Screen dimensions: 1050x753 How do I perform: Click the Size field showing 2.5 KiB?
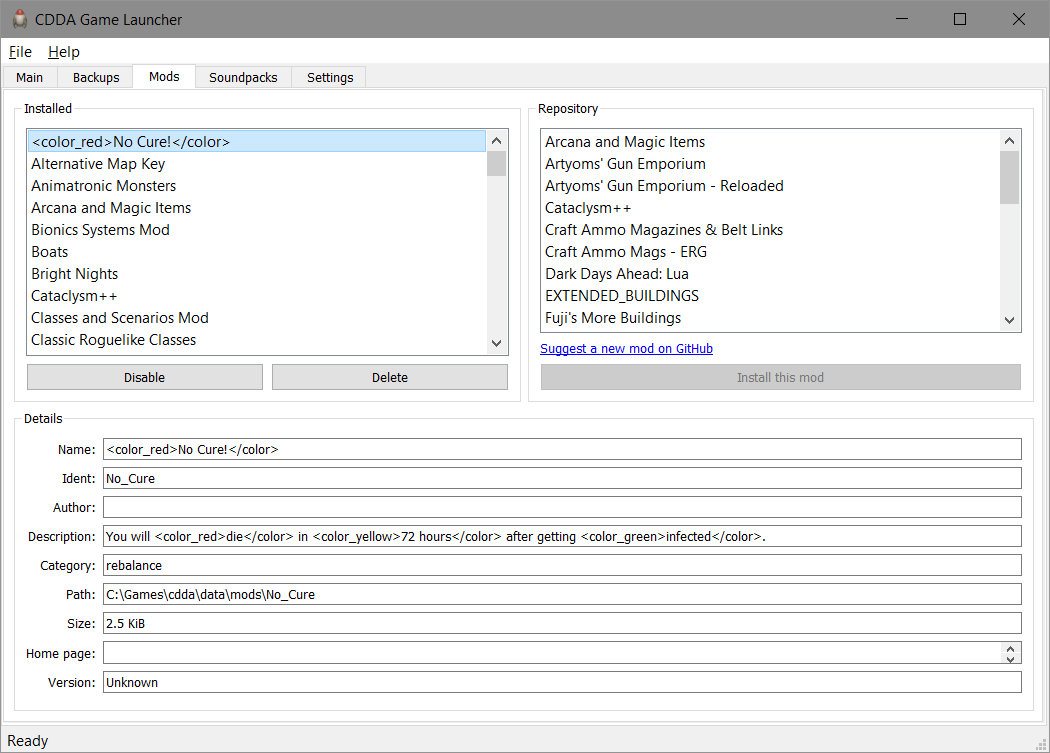coord(562,623)
